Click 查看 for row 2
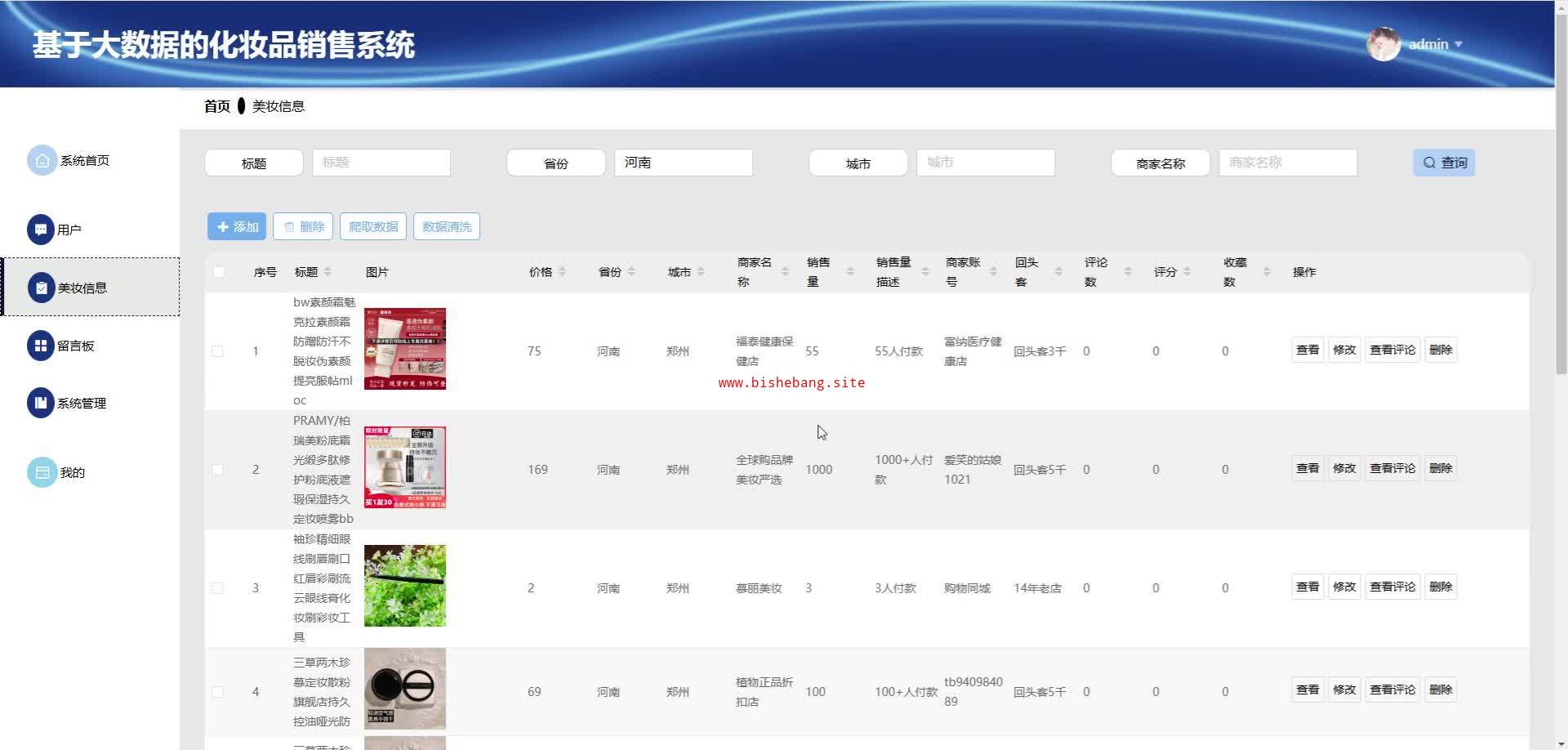1568x750 pixels. [1307, 468]
